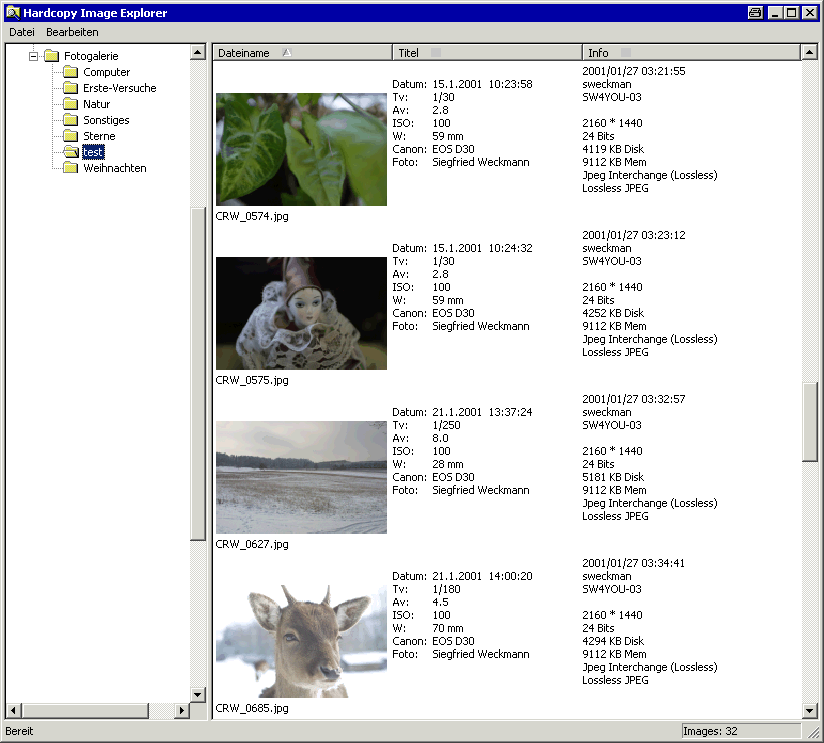824x743 pixels.
Task: Open the Sterne folder icon
Action: click(70, 136)
